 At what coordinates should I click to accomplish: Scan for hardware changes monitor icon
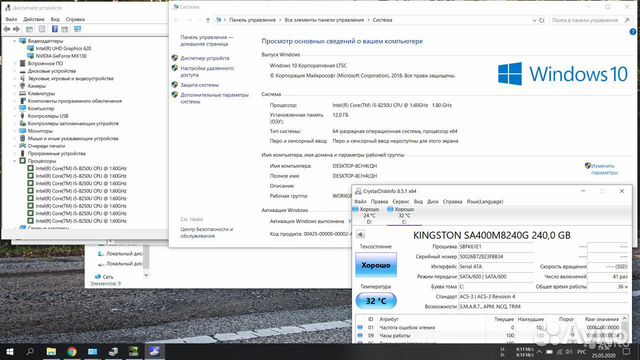point(78,29)
